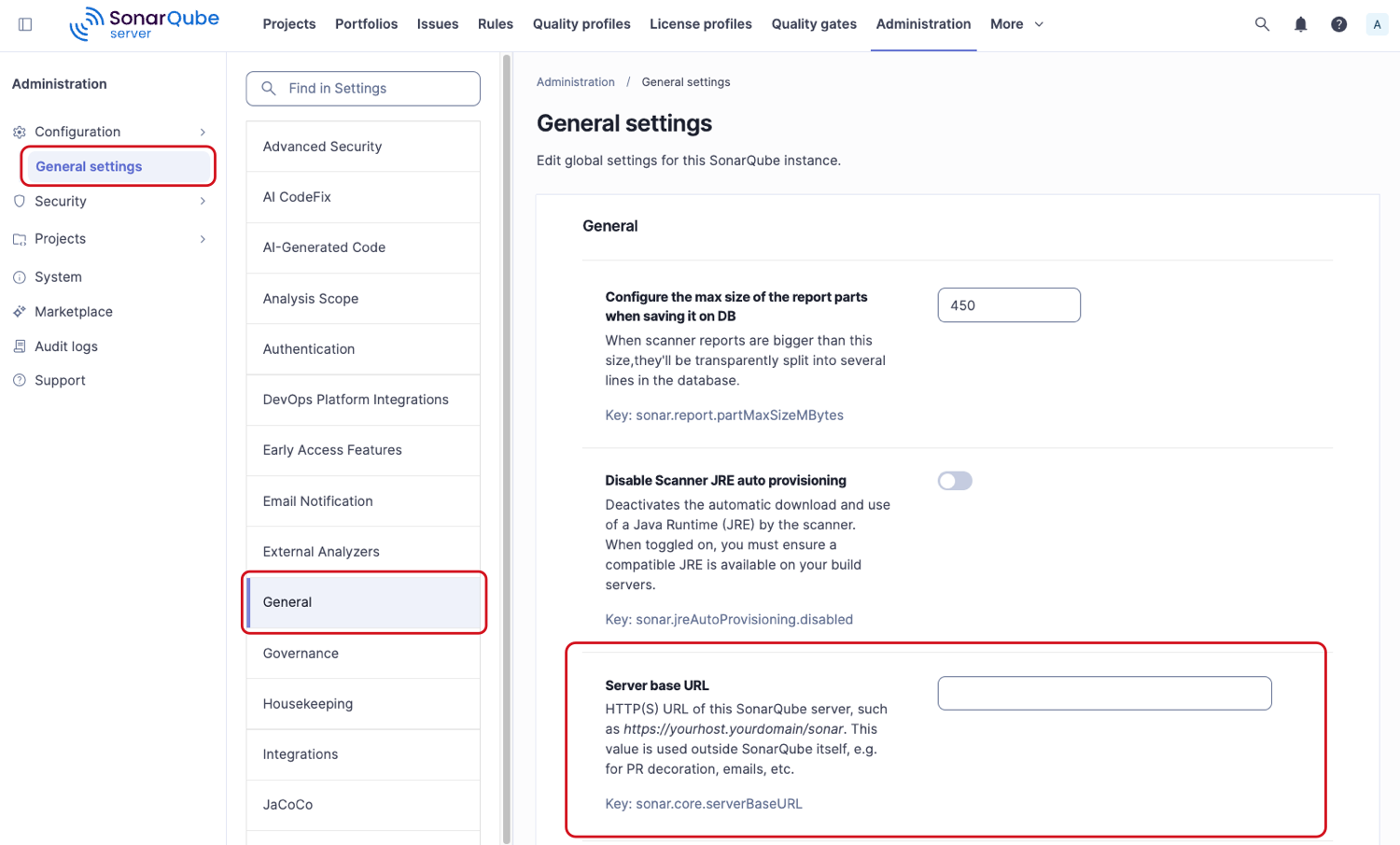The width and height of the screenshot is (1400, 845).
Task: Select External Analyzers settings category
Action: tap(363, 552)
